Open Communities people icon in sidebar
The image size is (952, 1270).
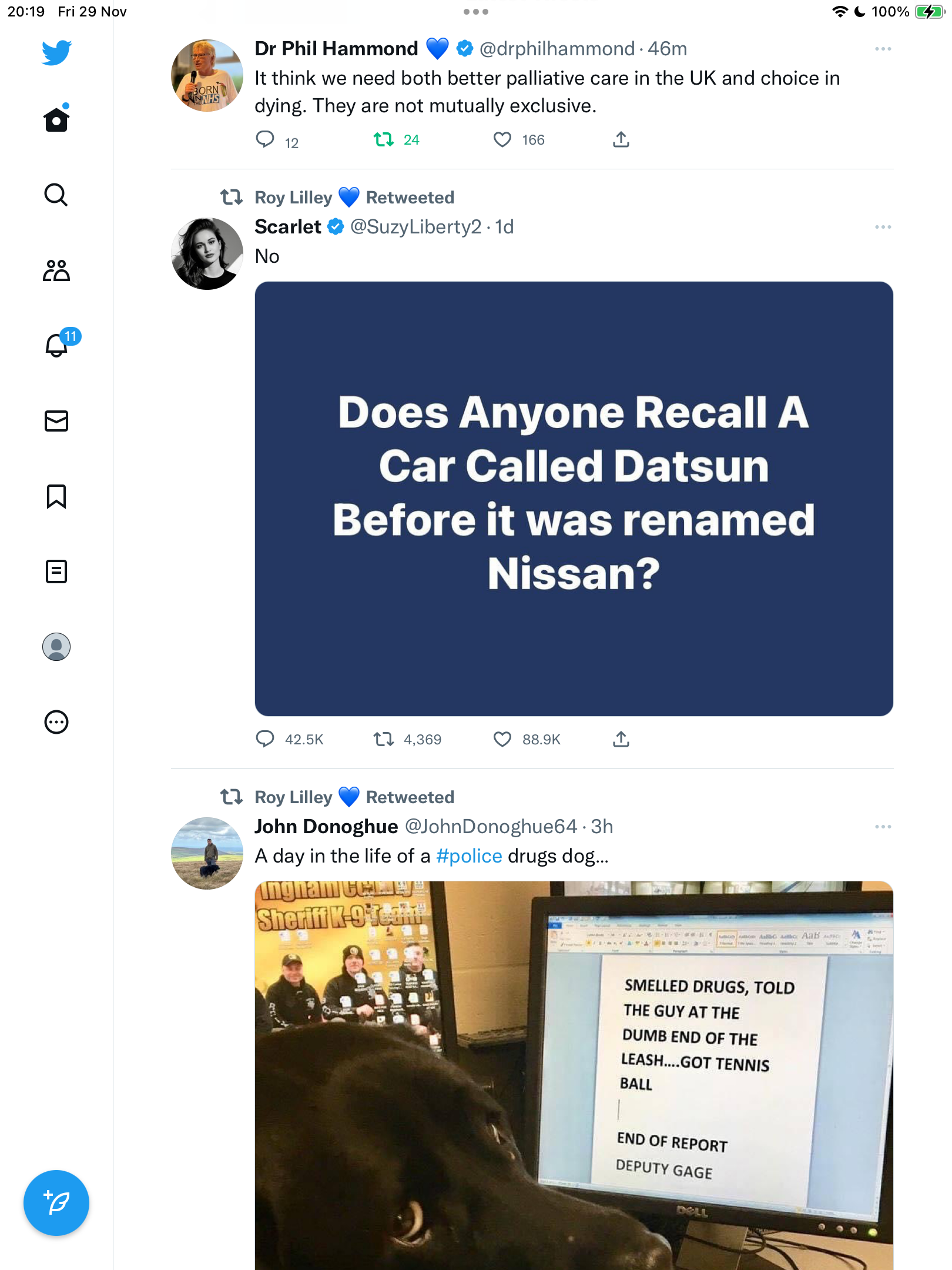click(56, 270)
